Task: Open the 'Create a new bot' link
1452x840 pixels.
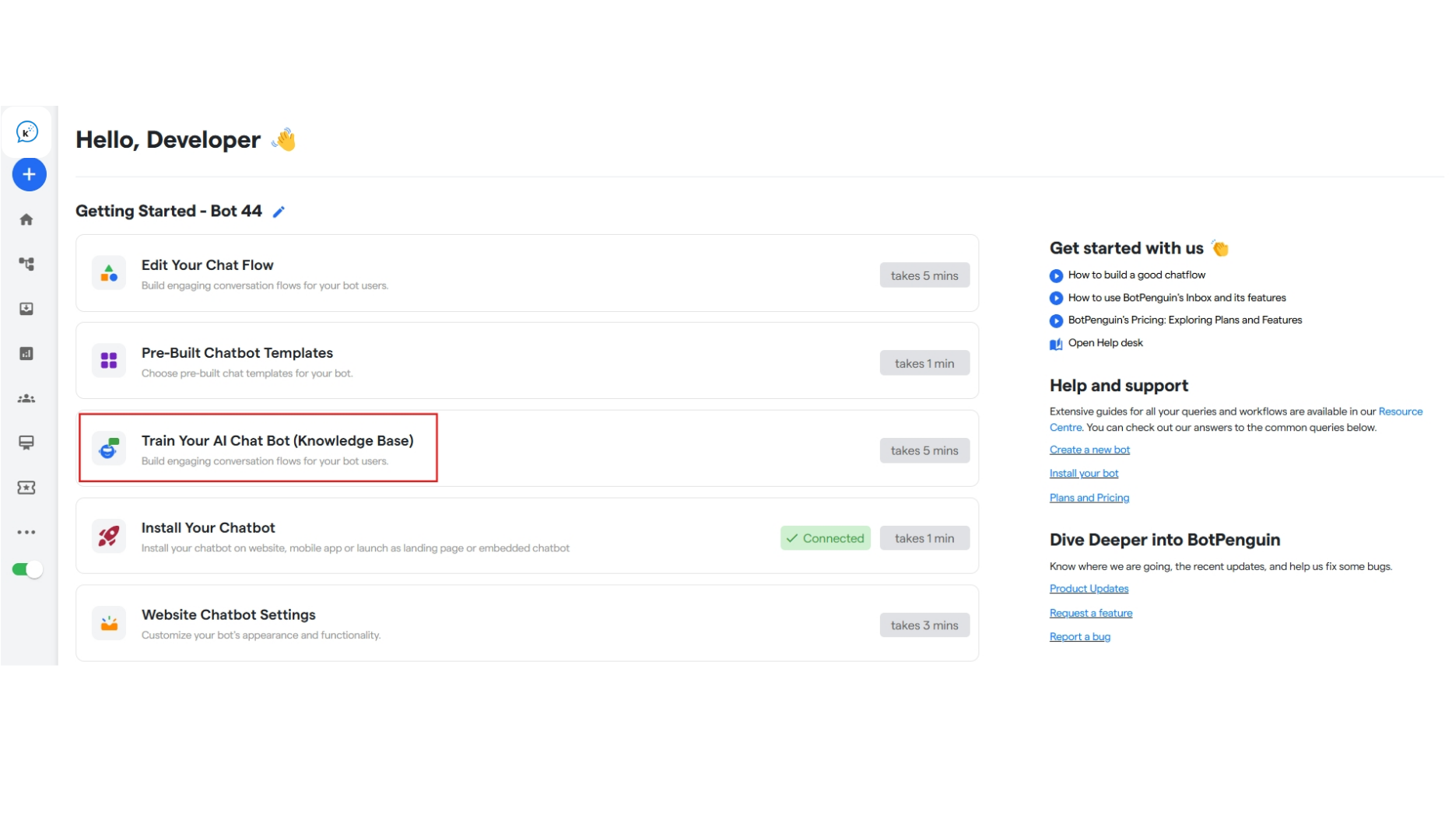Action: [1089, 450]
